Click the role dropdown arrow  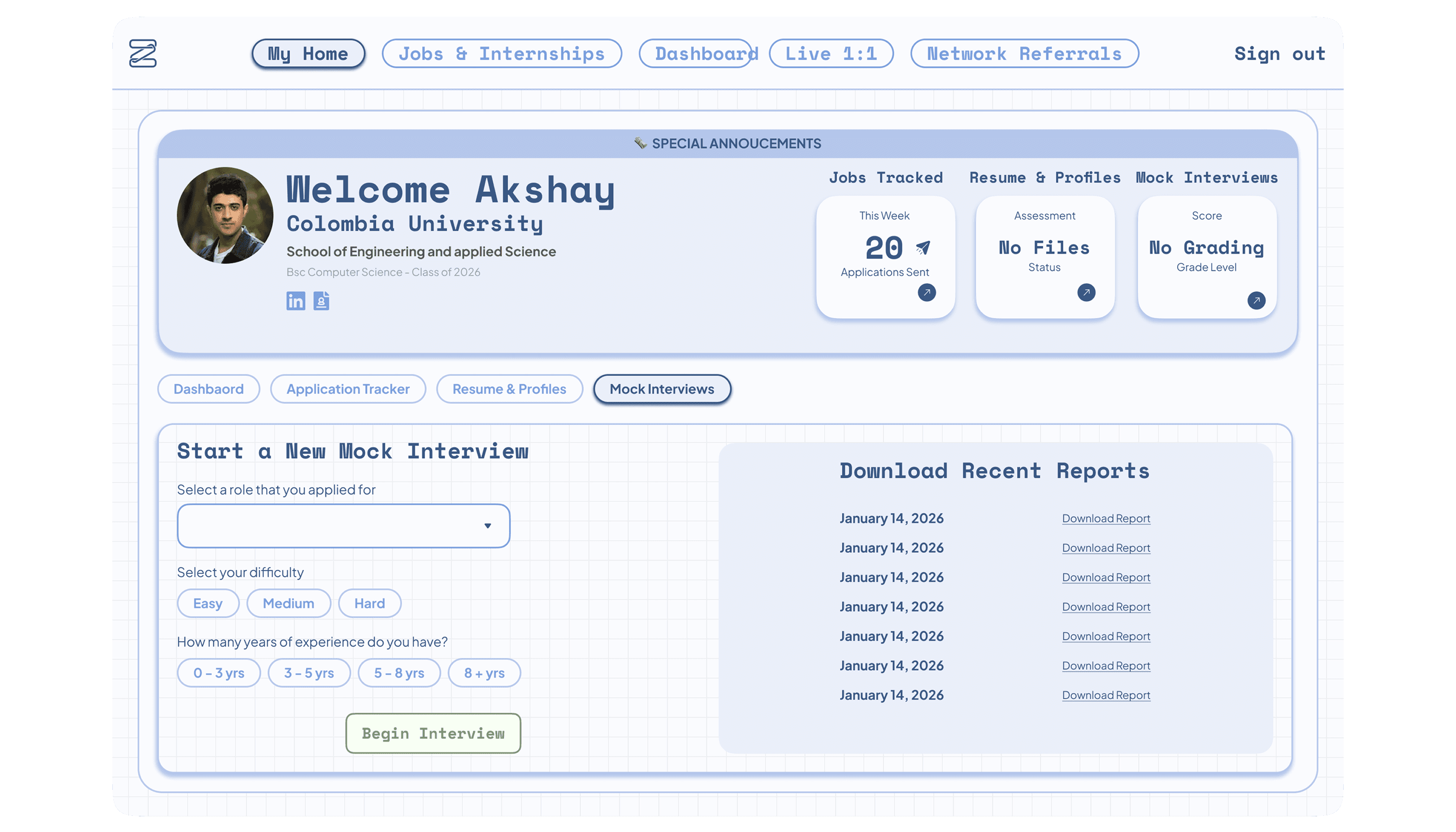pyautogui.click(x=487, y=526)
